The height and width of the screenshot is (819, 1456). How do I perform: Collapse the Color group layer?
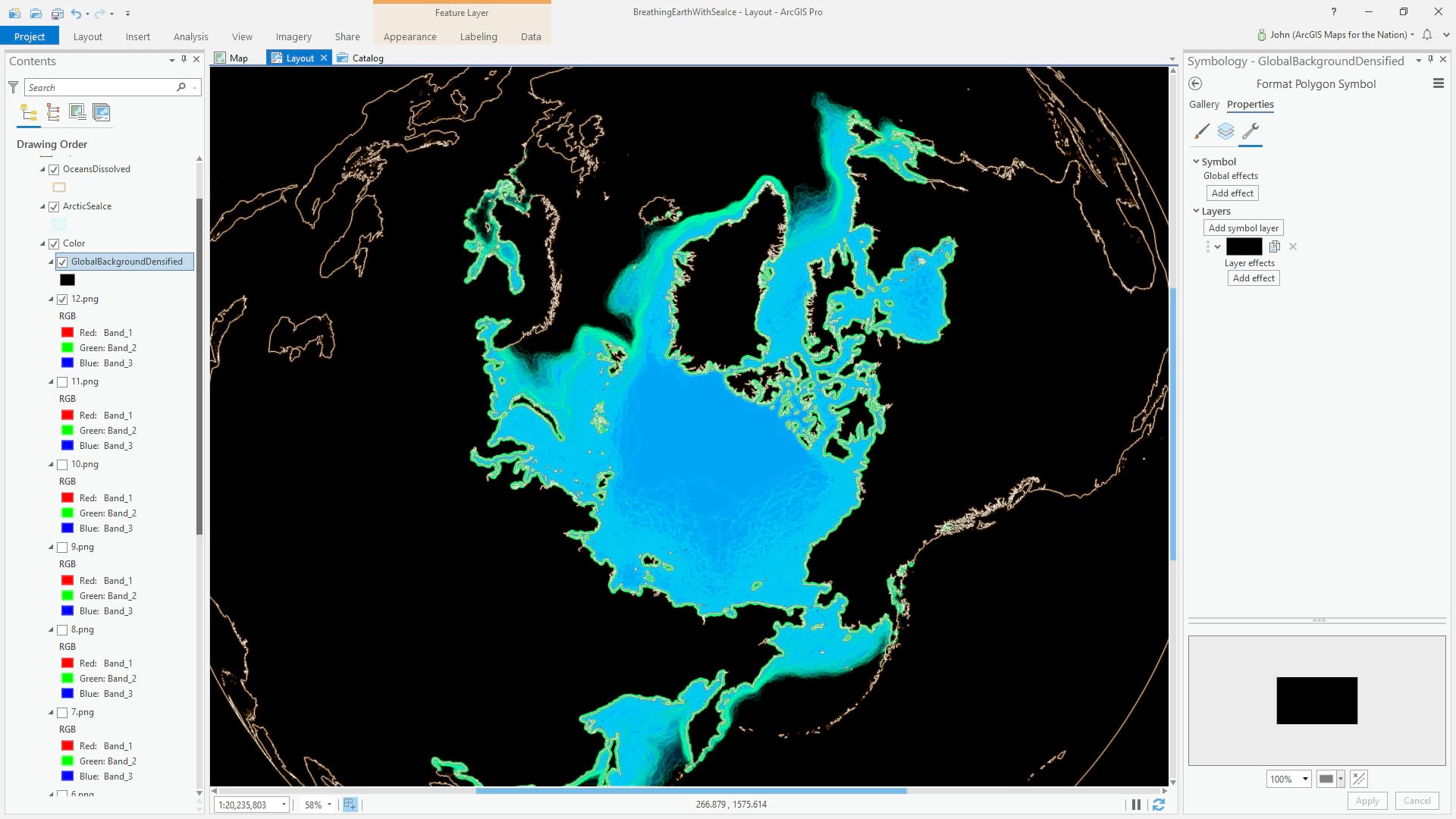click(x=42, y=244)
